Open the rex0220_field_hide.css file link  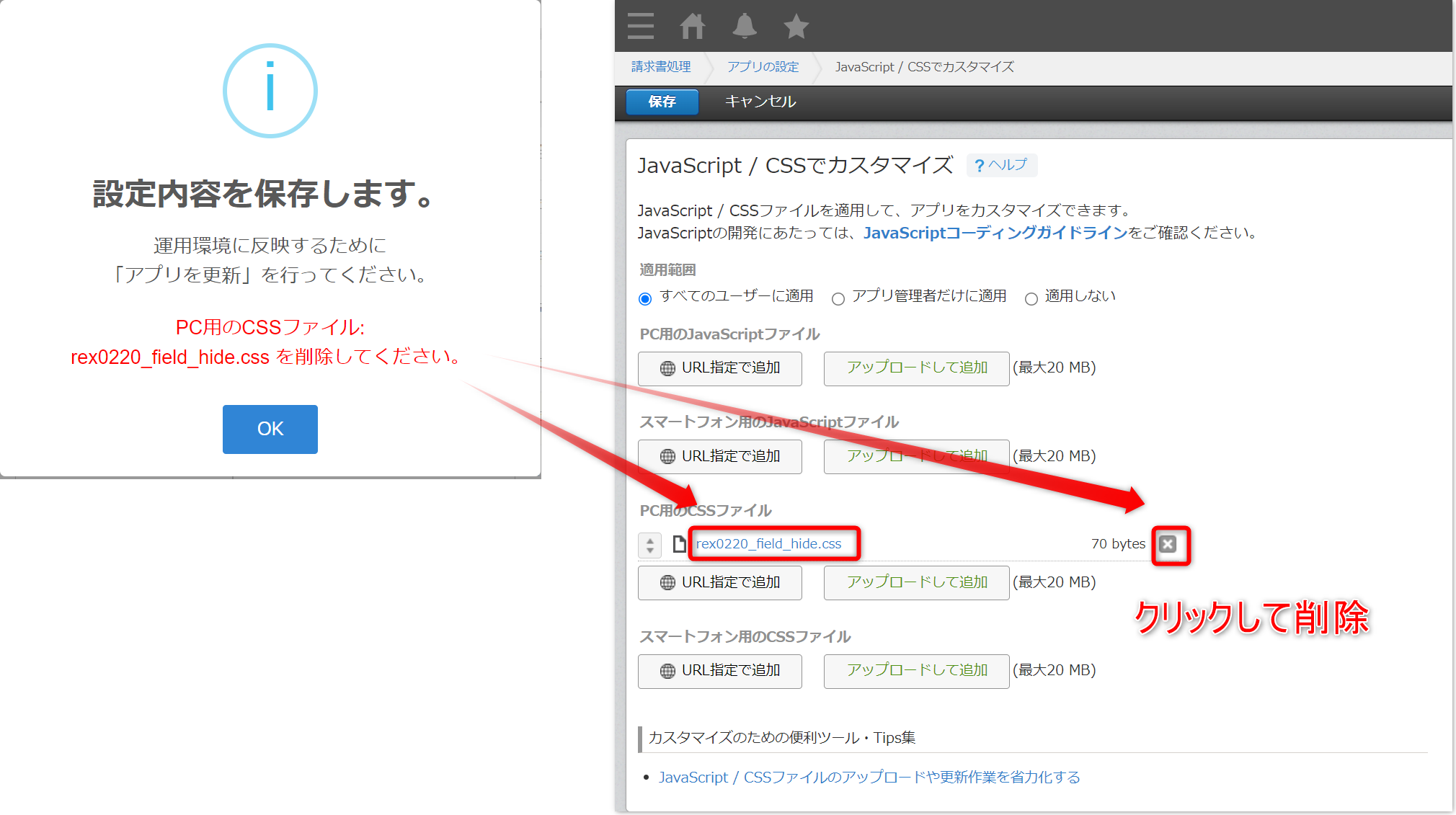[x=768, y=544]
